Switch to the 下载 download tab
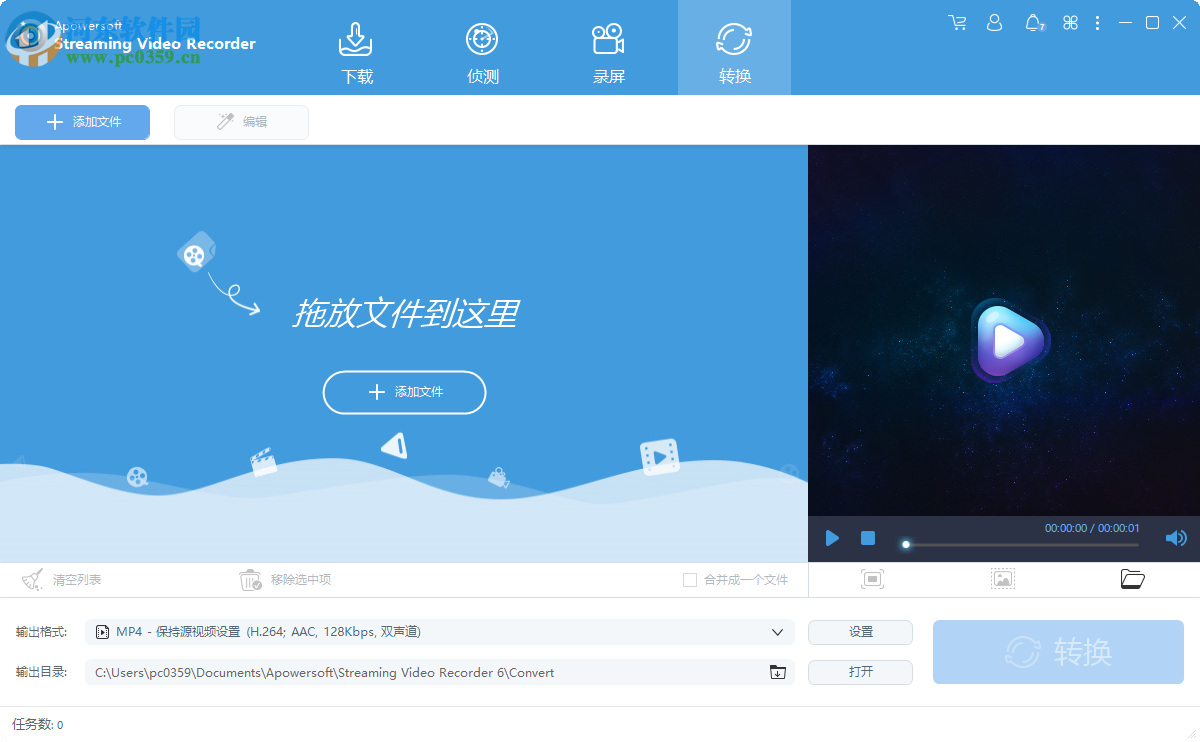 pyautogui.click(x=356, y=47)
